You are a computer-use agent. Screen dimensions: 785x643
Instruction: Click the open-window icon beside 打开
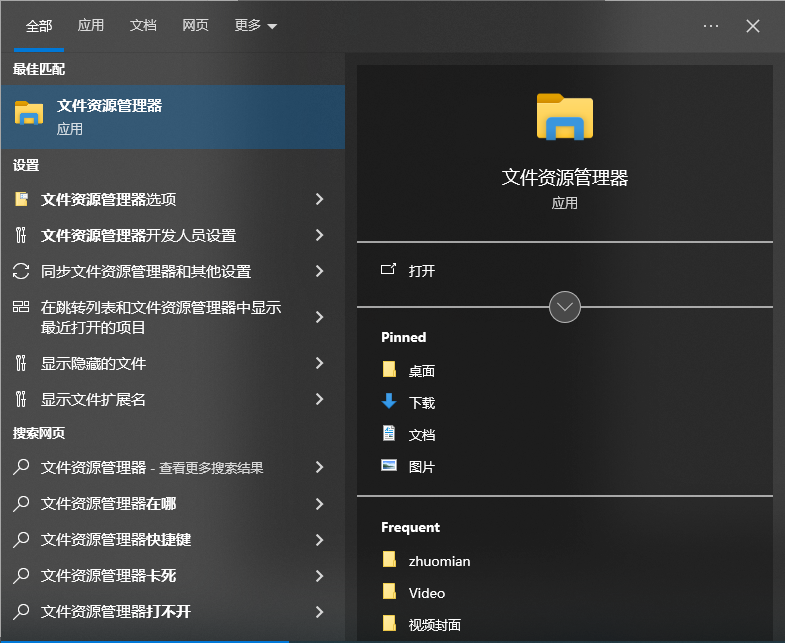tap(388, 270)
